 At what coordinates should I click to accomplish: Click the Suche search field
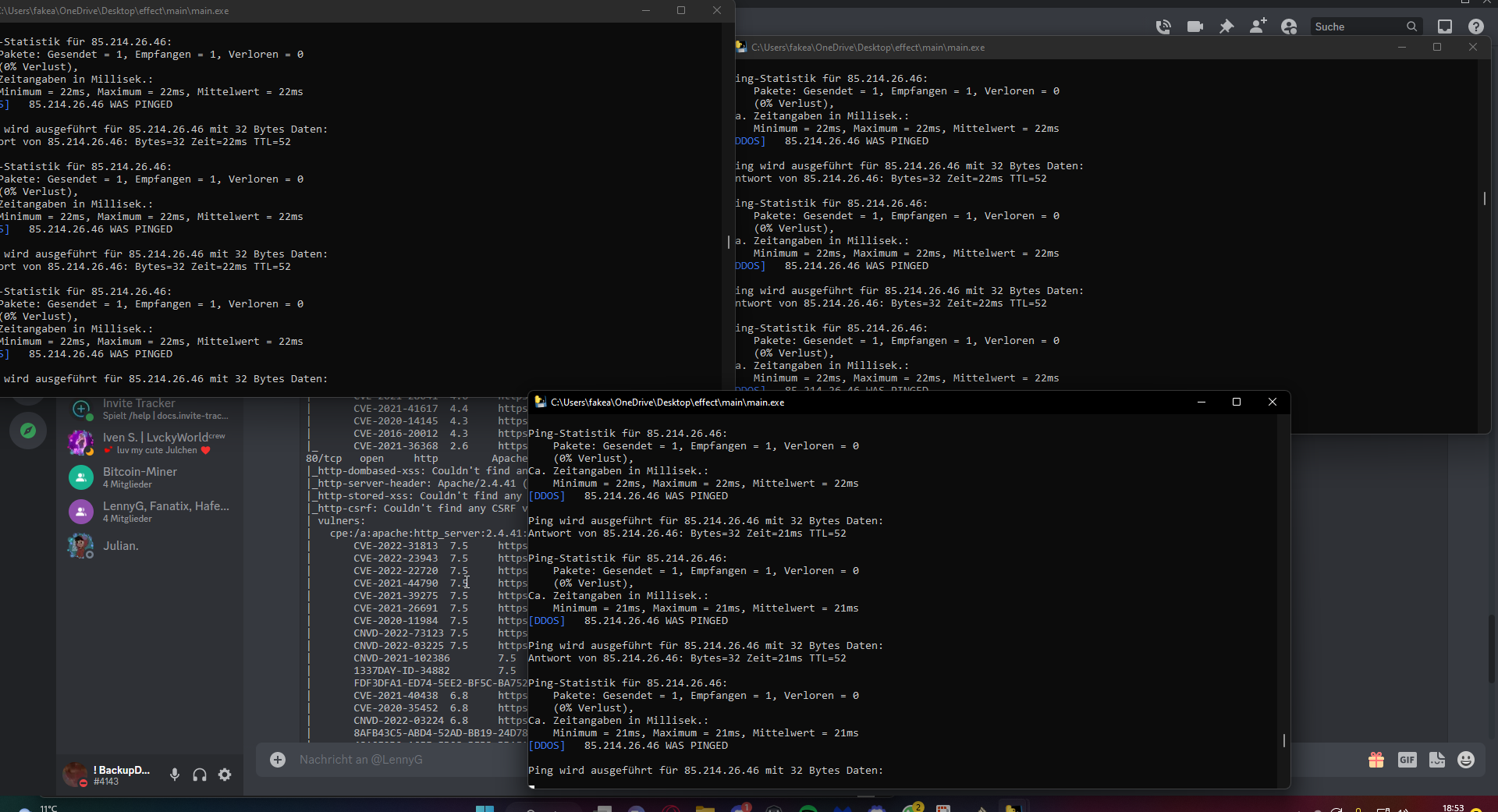click(x=1358, y=27)
